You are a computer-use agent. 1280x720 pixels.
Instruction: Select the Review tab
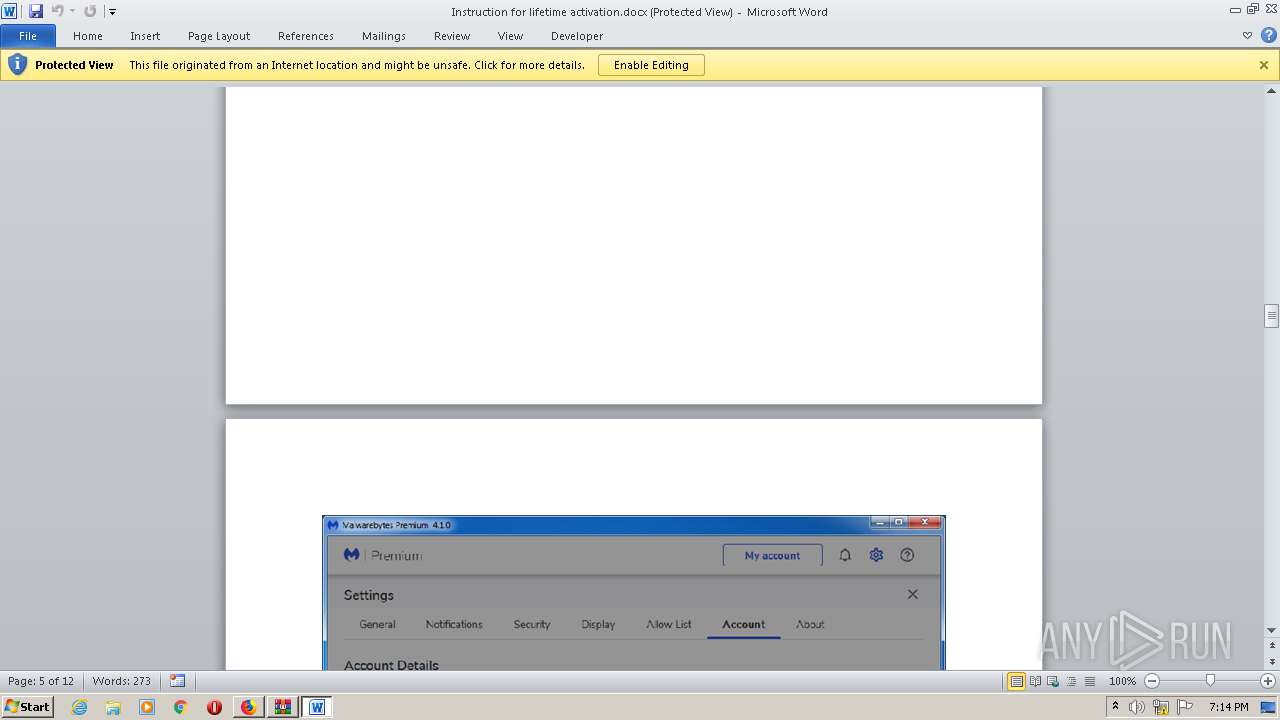pos(452,36)
